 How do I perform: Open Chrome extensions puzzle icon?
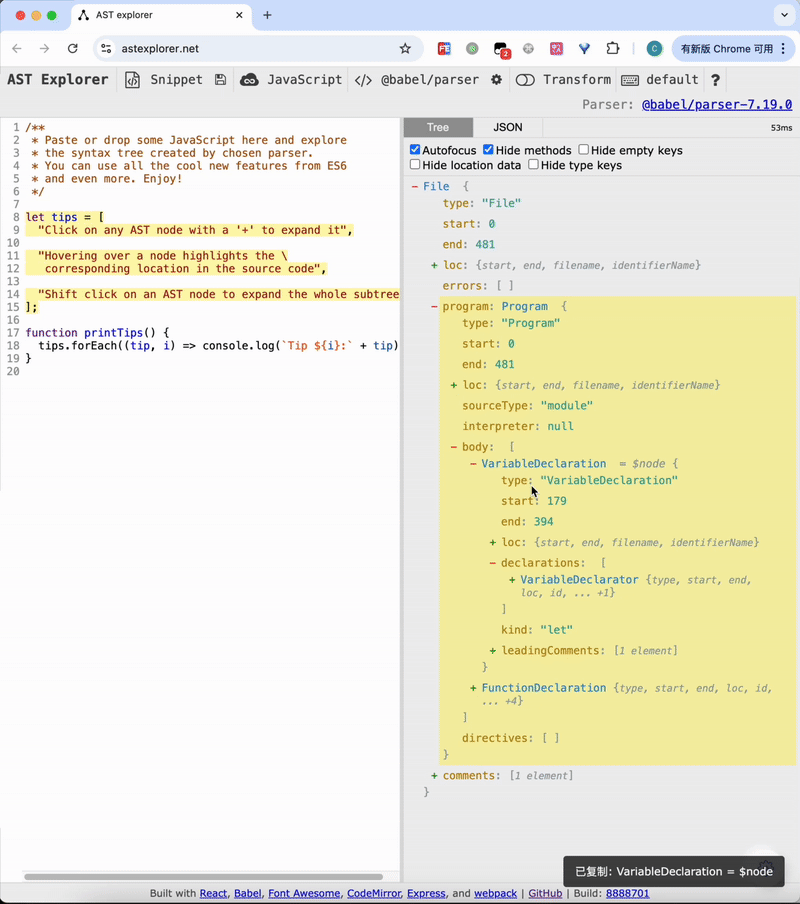(613, 48)
